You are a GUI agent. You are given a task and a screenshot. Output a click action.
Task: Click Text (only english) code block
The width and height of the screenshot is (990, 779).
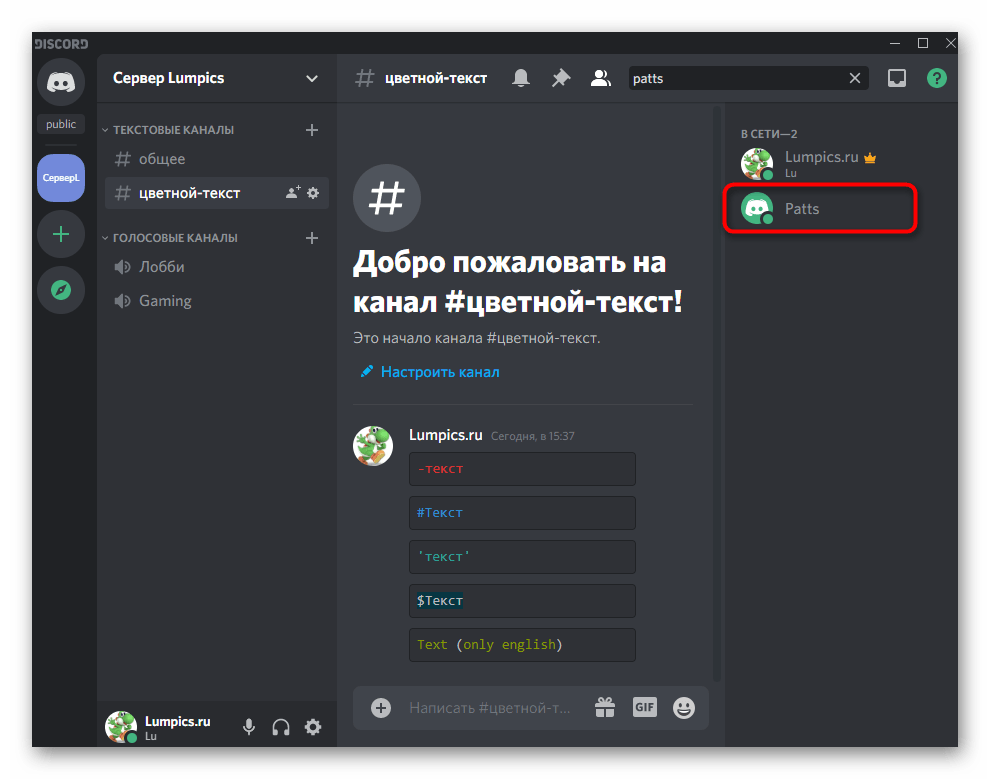[522, 645]
